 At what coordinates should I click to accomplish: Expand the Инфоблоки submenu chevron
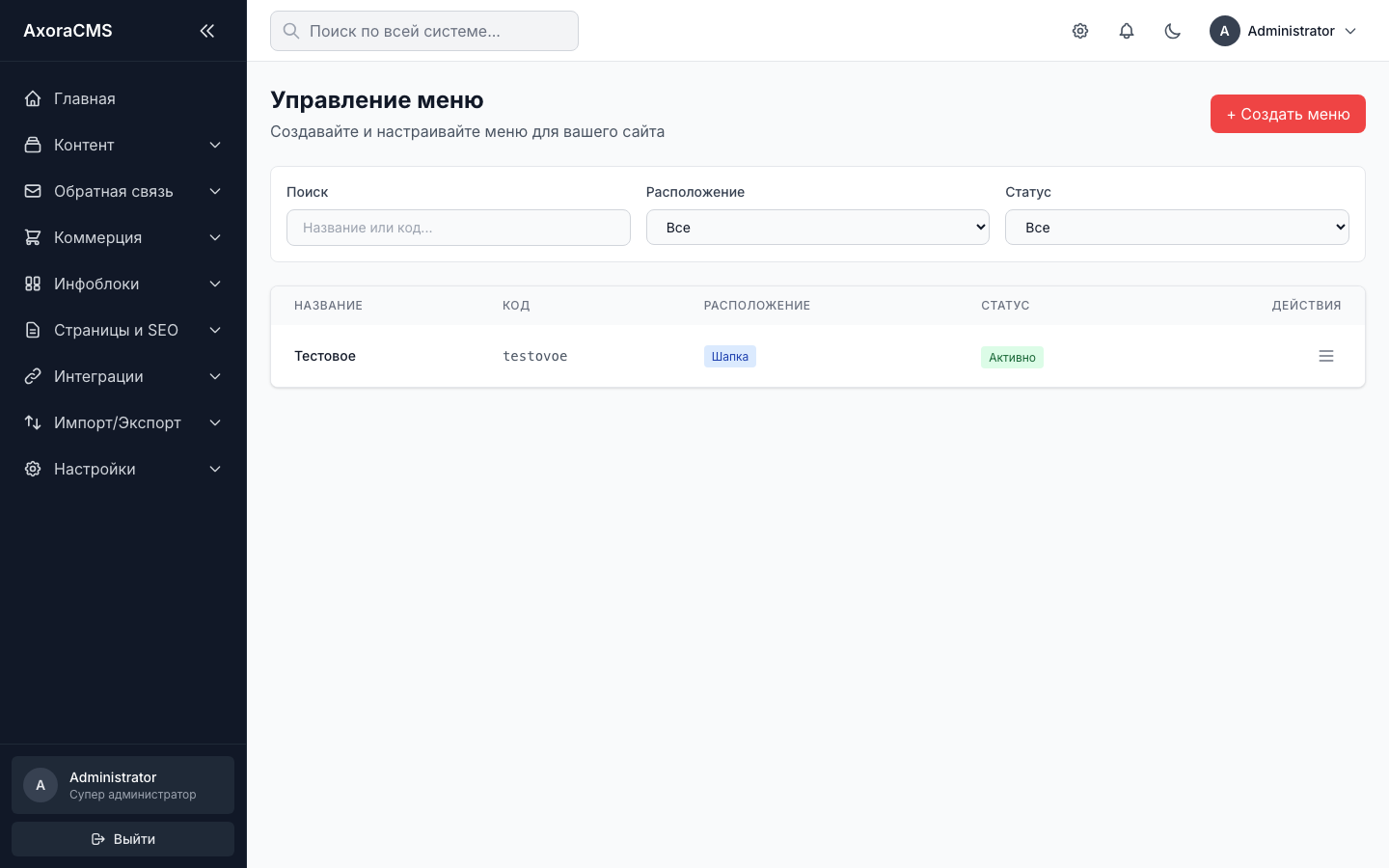(215, 284)
